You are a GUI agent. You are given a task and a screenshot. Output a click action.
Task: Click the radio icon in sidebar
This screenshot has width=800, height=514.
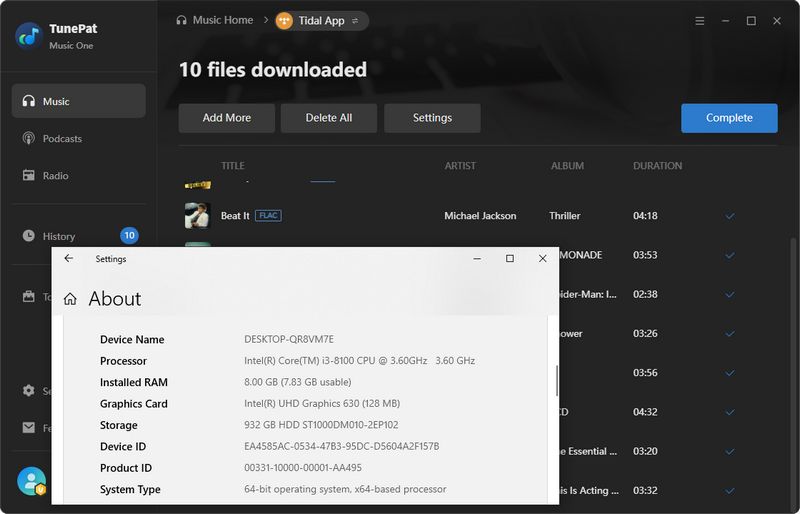pyautogui.click(x=29, y=175)
